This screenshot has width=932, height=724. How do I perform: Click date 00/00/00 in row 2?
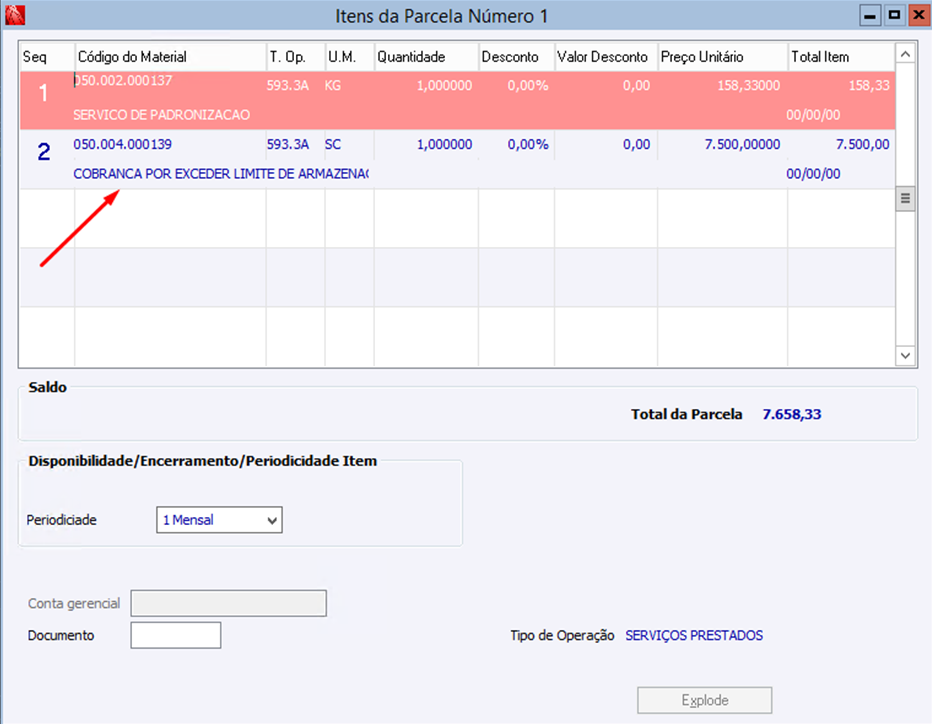[813, 174]
